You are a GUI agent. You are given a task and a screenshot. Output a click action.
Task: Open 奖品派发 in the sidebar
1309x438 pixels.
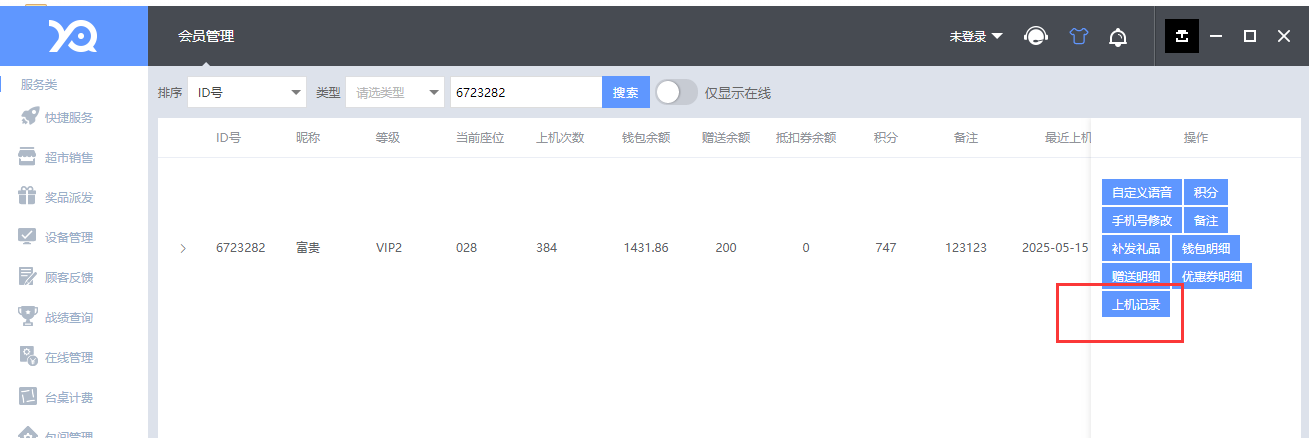pos(69,197)
